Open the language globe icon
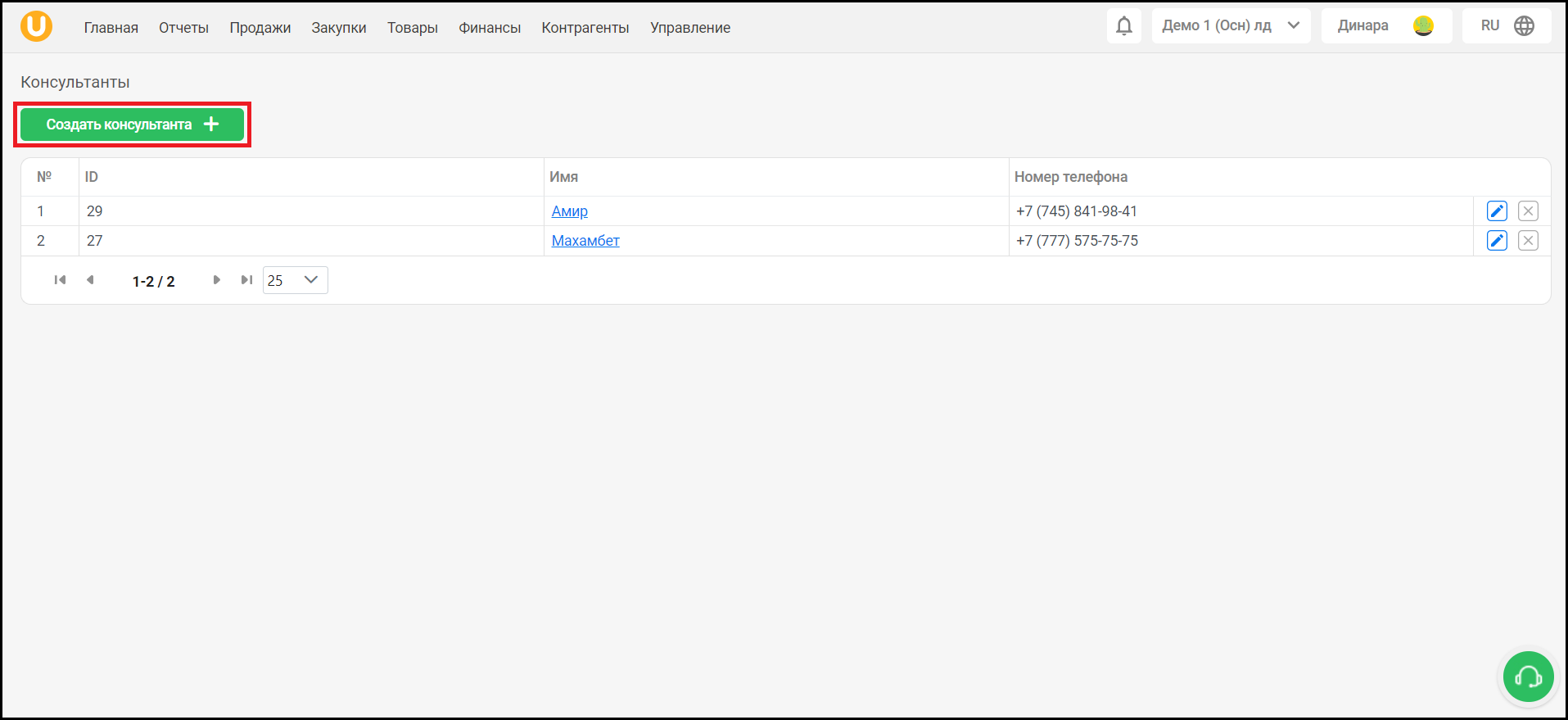Image resolution: width=1568 pixels, height=720 pixels. coord(1524,26)
